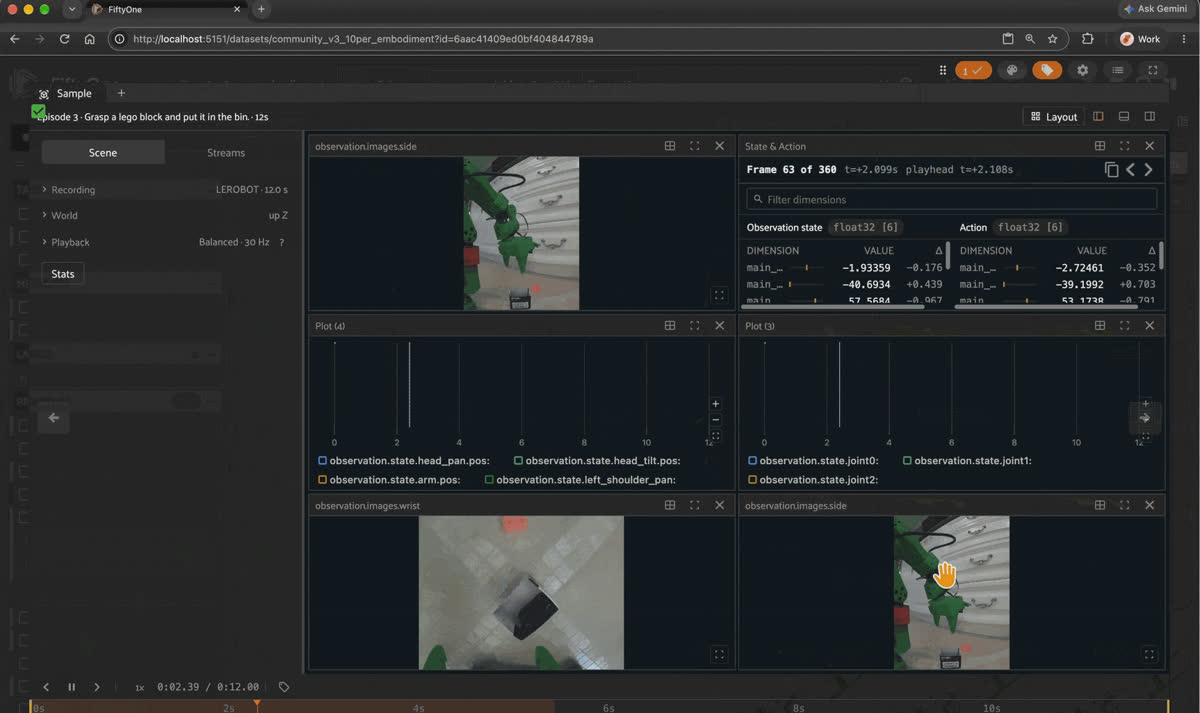Split the observation.images.wrist panel
The width and height of the screenshot is (1200, 713).
[x=670, y=506]
